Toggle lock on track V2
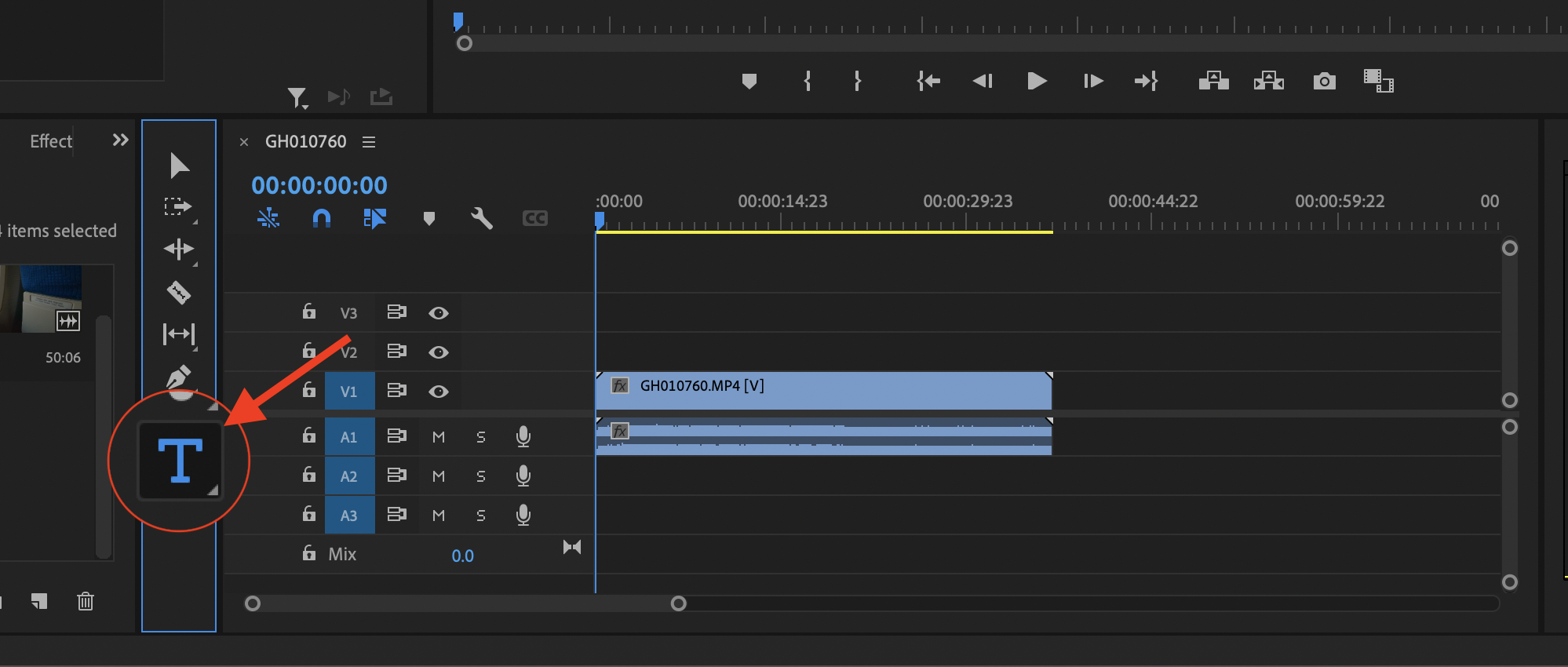 [309, 351]
